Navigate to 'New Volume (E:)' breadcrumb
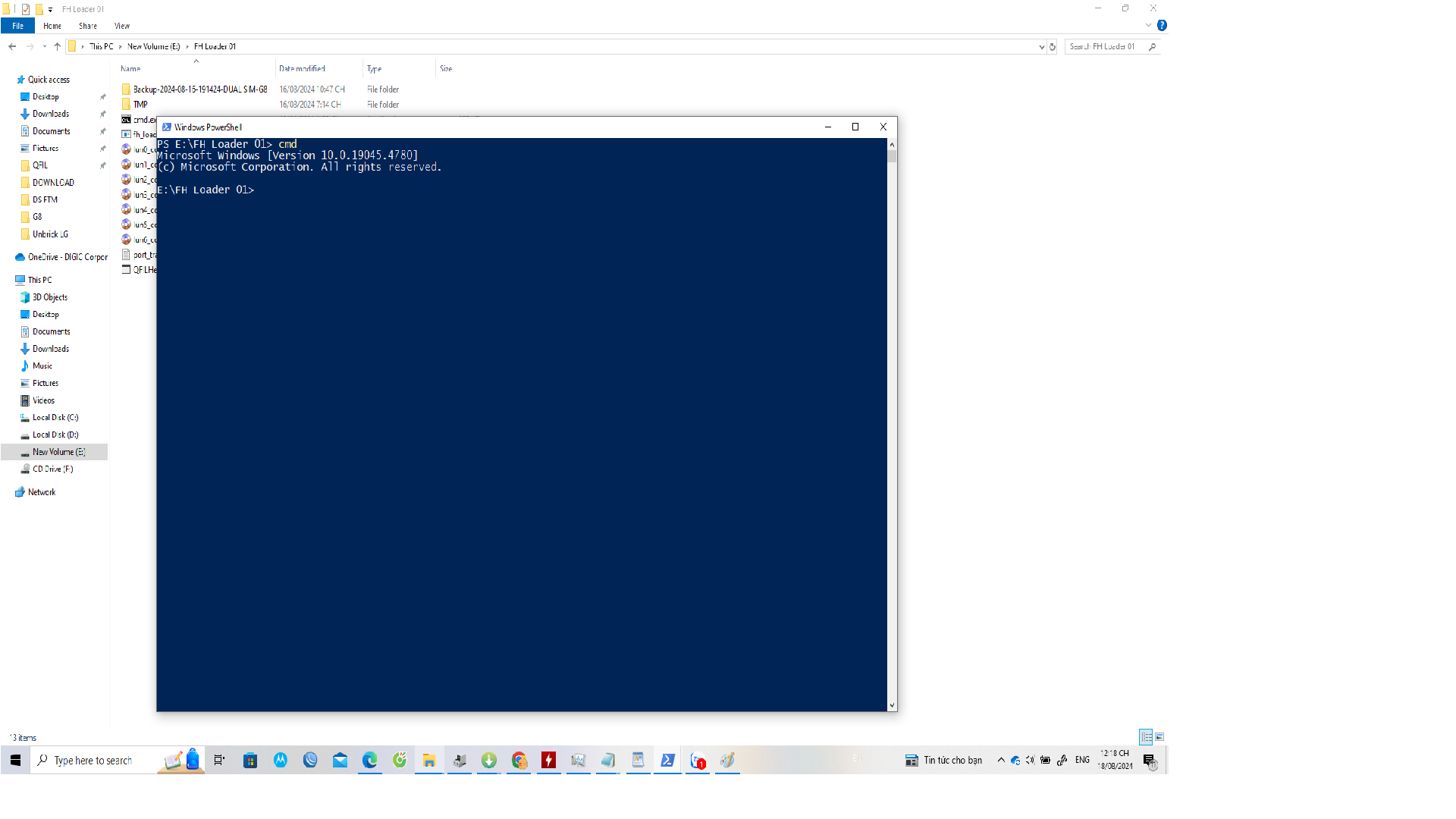1456x819 pixels. point(153,47)
